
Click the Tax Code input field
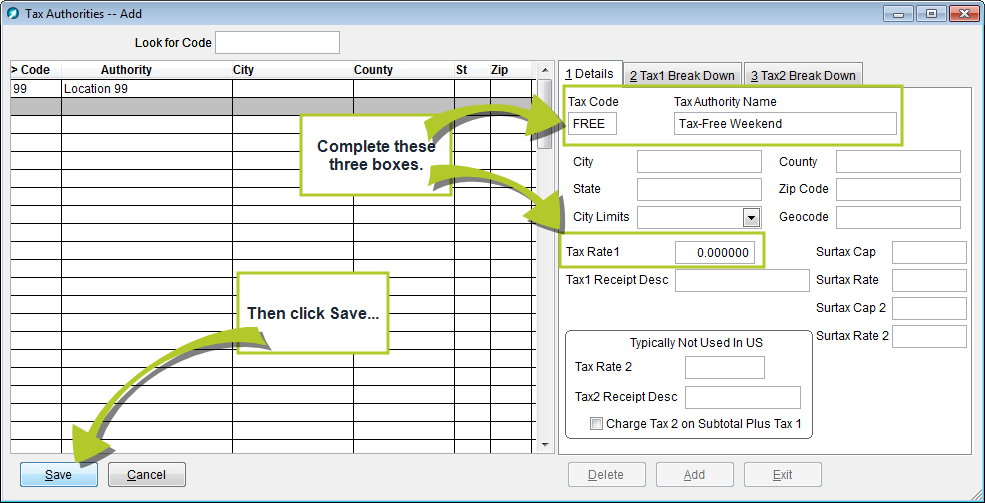coord(593,123)
